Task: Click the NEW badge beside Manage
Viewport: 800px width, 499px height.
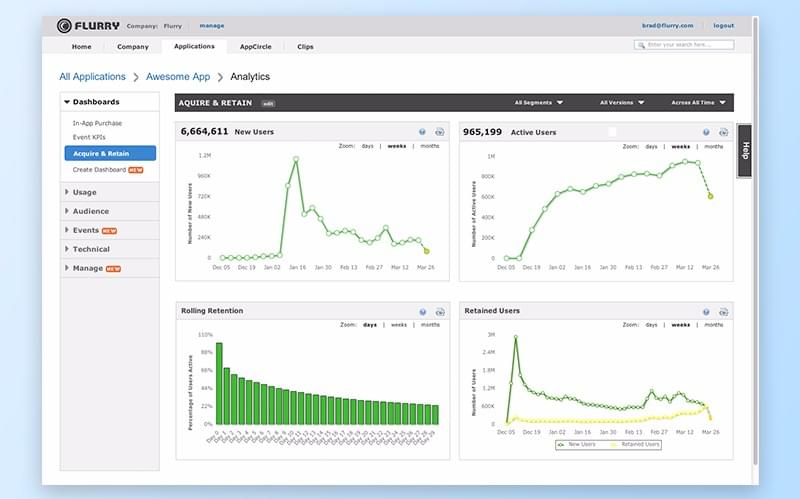Action: click(113, 269)
